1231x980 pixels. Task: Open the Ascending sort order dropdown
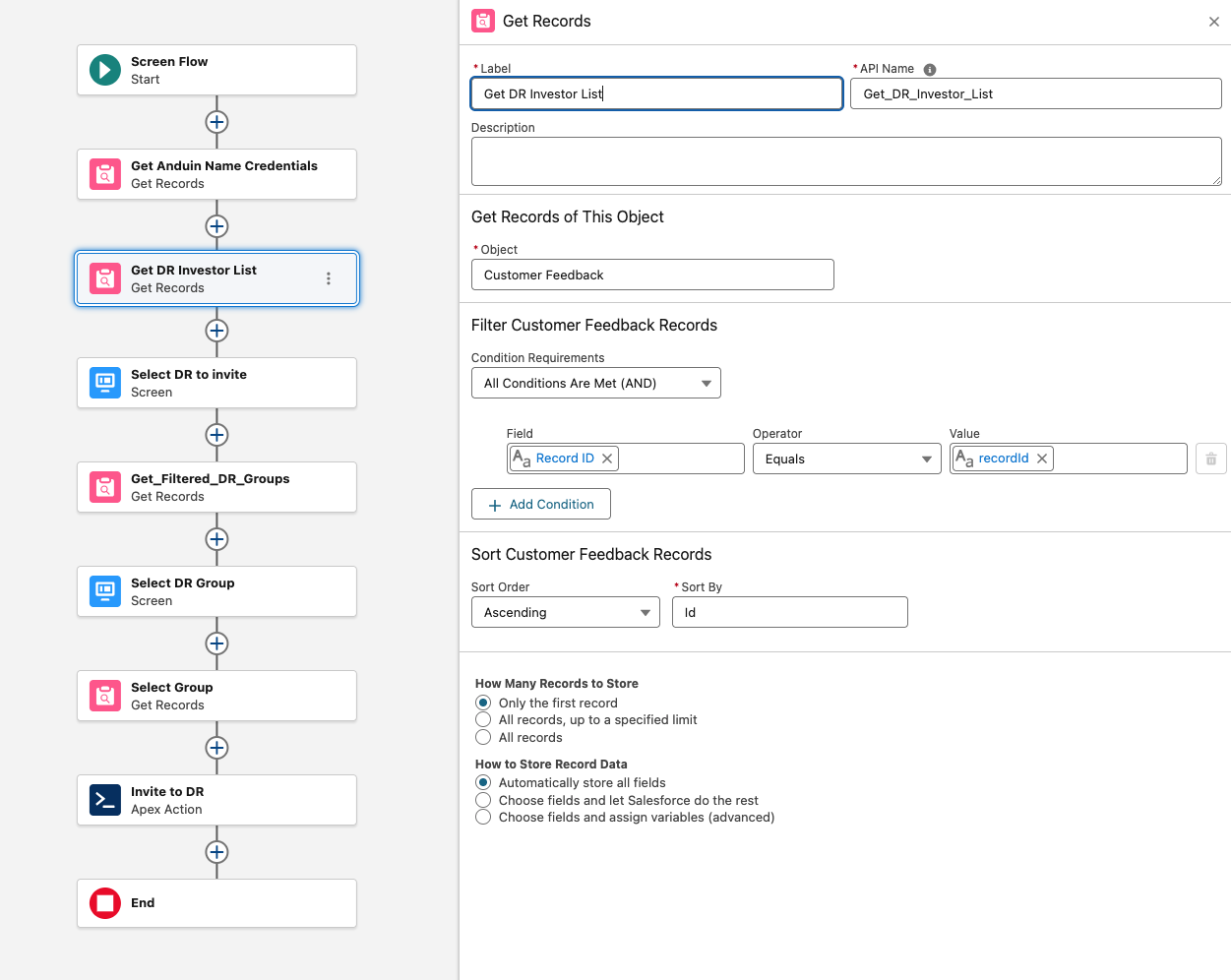565,613
